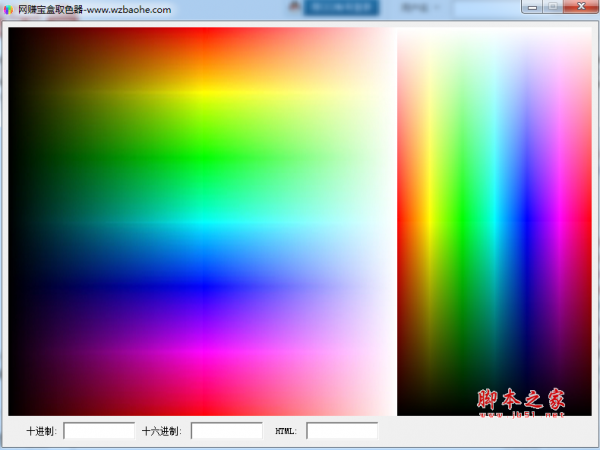Pick a color in the right vertical rainbow palette
600x450 pixels.
pos(494,221)
